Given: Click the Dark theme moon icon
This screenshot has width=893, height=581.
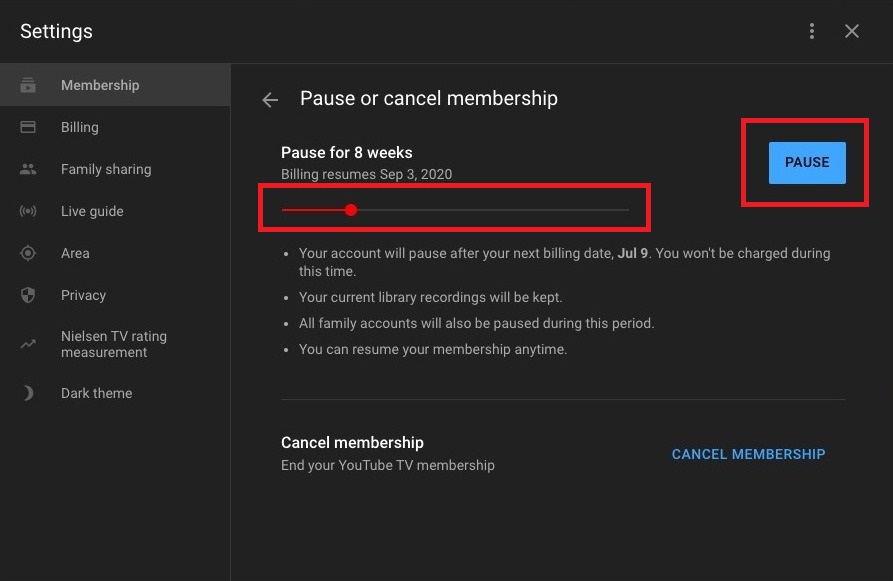Looking at the screenshot, I should [28, 393].
